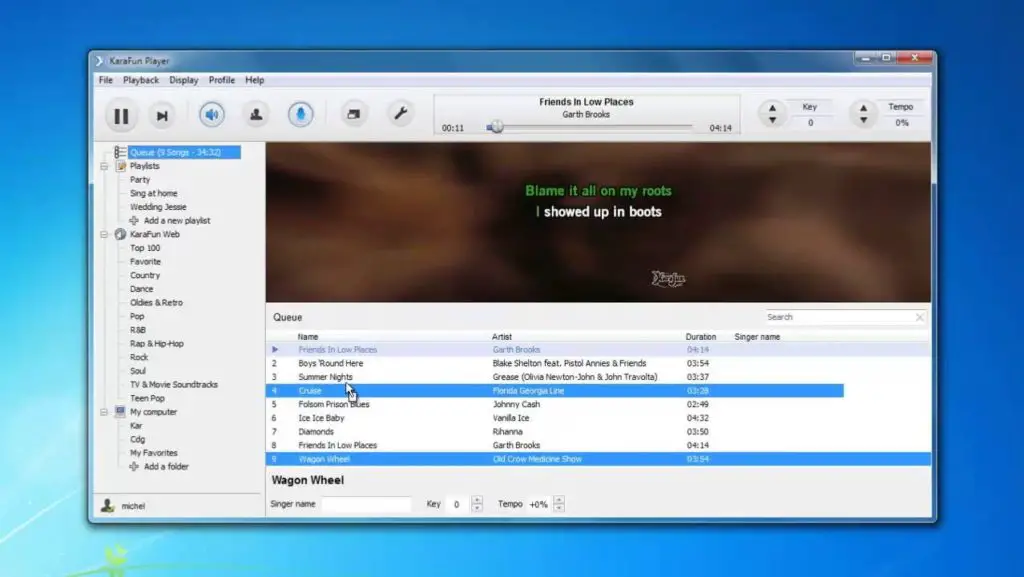Image resolution: width=1024 pixels, height=577 pixels.
Task: Browse the Oldies & Retro category
Action: (x=156, y=303)
